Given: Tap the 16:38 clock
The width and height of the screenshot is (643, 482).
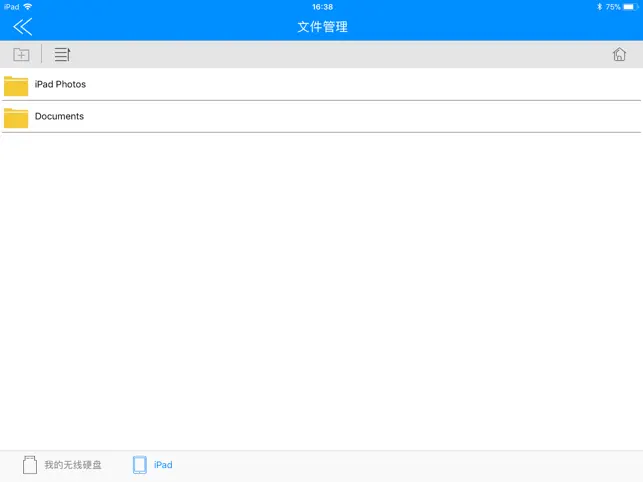Looking at the screenshot, I should (322, 7).
